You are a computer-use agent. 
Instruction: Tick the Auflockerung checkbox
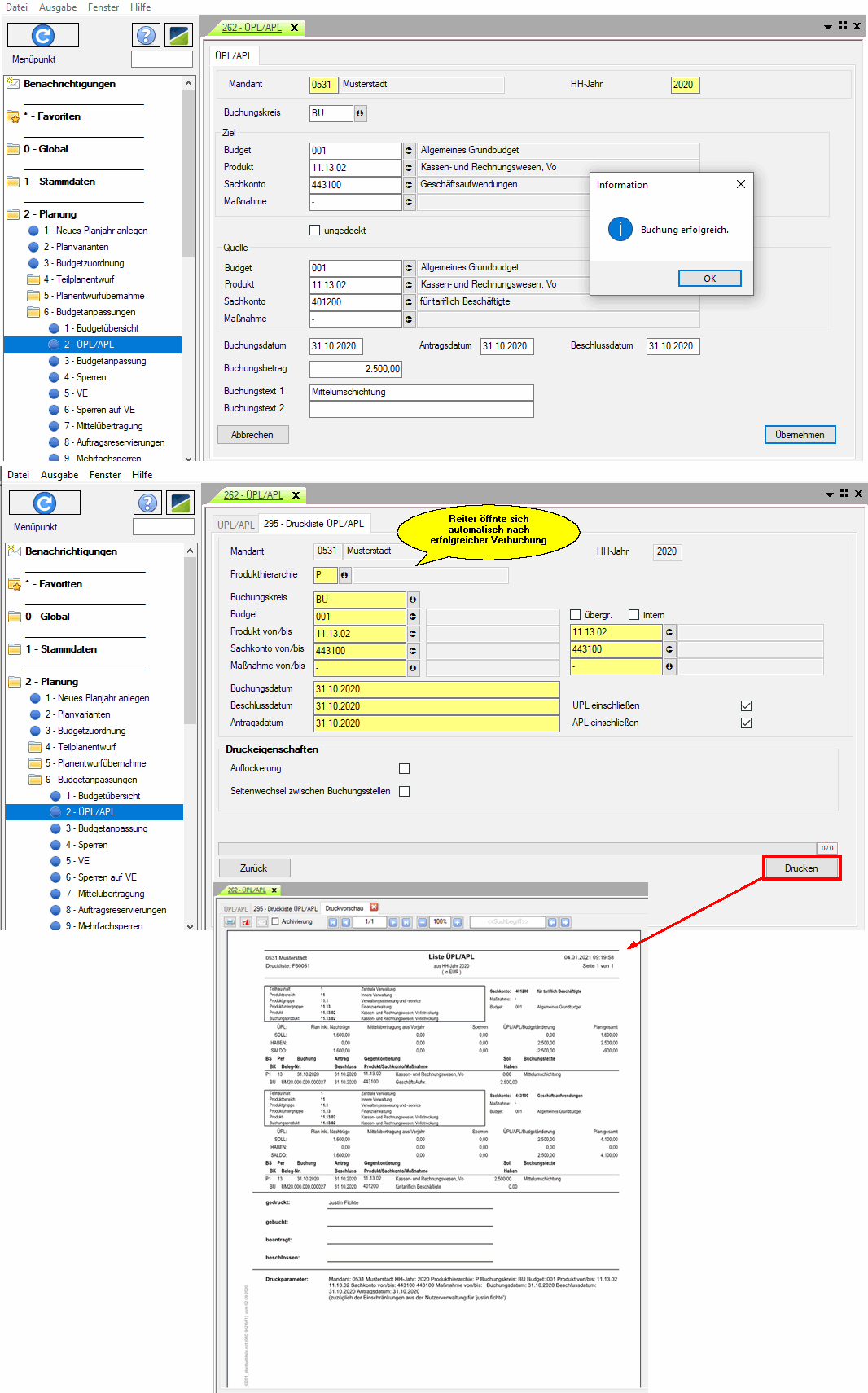click(x=404, y=768)
